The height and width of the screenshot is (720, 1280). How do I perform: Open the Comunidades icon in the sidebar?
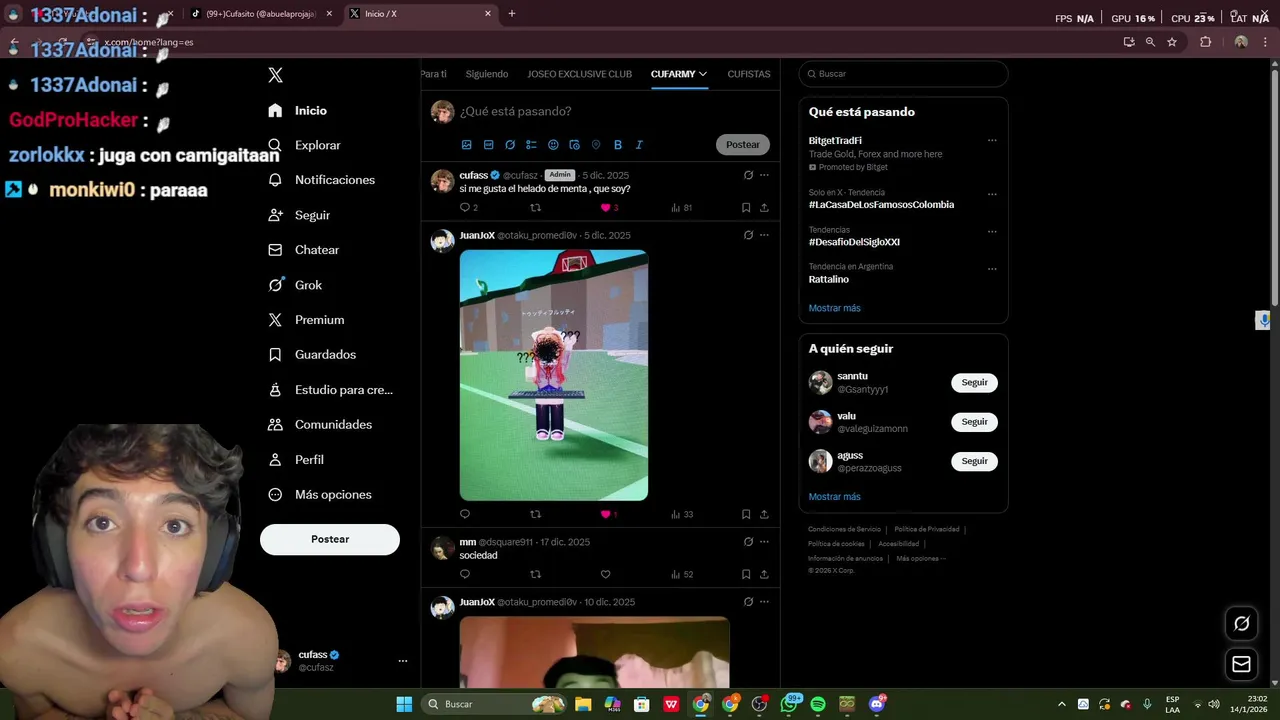[275, 425]
